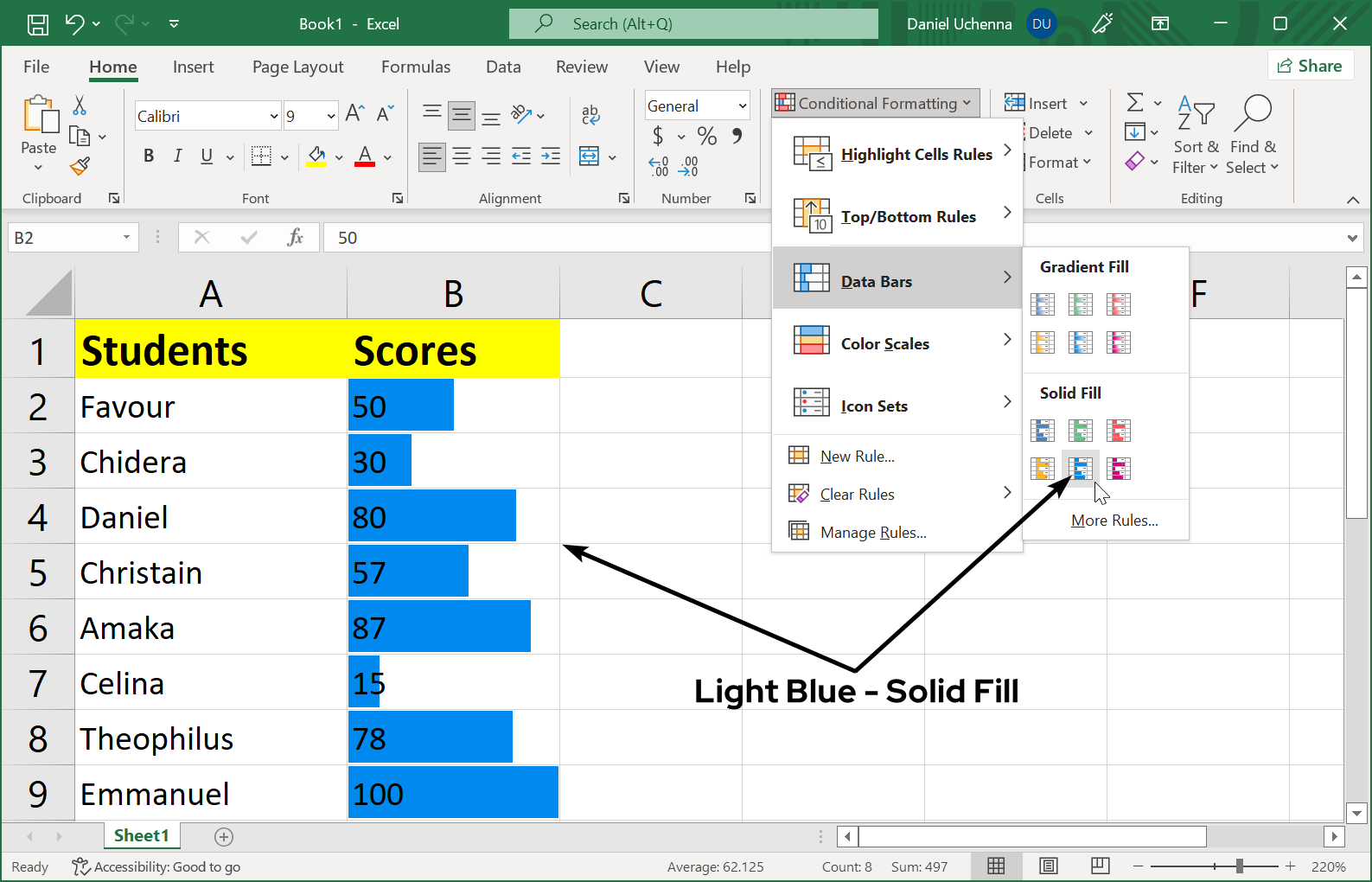Click the Cut scissors icon
Viewport: 1372px width, 882px height.
(x=80, y=105)
